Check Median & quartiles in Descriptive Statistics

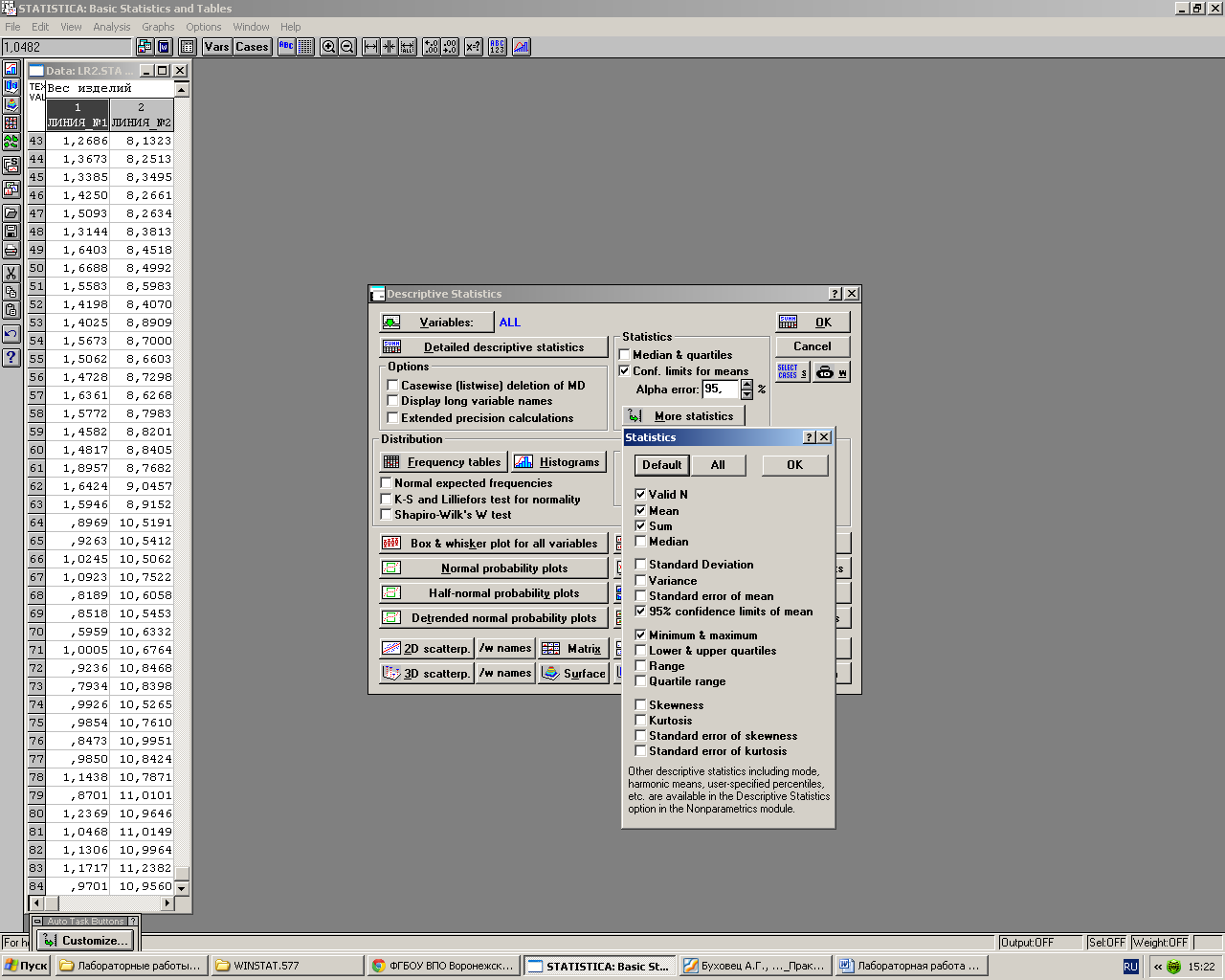(x=624, y=355)
